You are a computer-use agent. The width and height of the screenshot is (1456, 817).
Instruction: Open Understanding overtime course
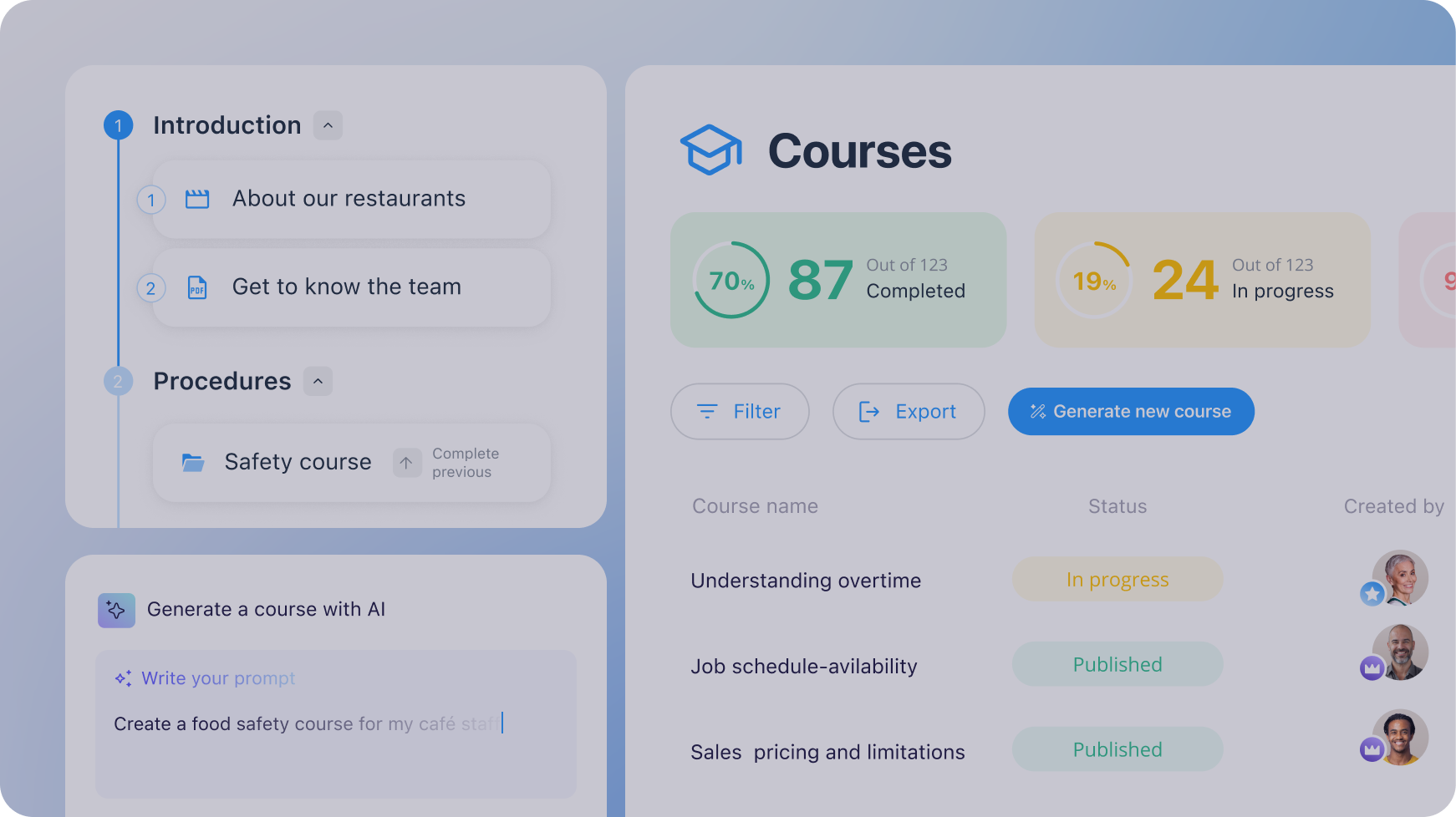[806, 581]
